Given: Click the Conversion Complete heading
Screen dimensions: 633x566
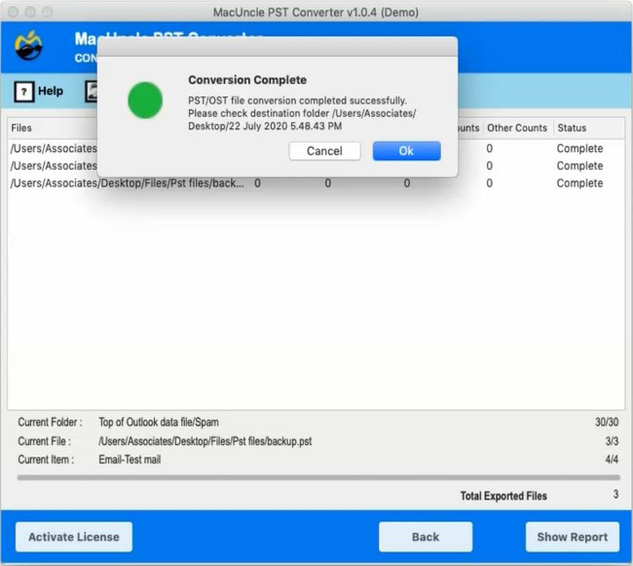Looking at the screenshot, I should coord(247,80).
